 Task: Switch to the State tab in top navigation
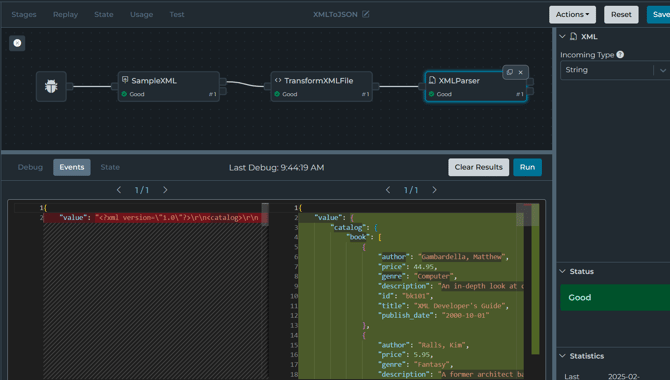click(x=104, y=15)
